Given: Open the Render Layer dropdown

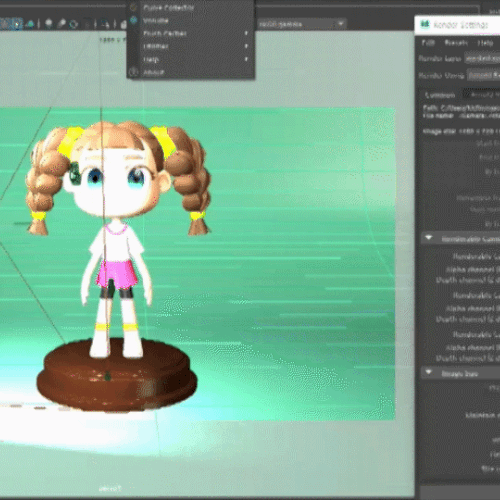Looking at the screenshot, I should pos(482,59).
